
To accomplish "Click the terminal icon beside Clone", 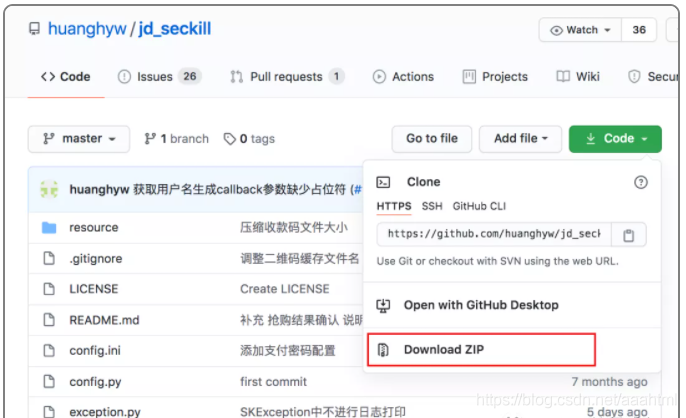I will 383,182.
